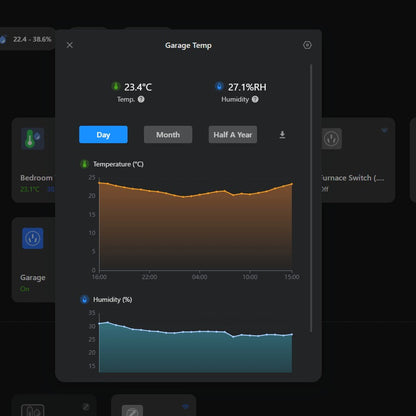Click the Bedroom card label
The height and width of the screenshot is (416, 416).
36,178
